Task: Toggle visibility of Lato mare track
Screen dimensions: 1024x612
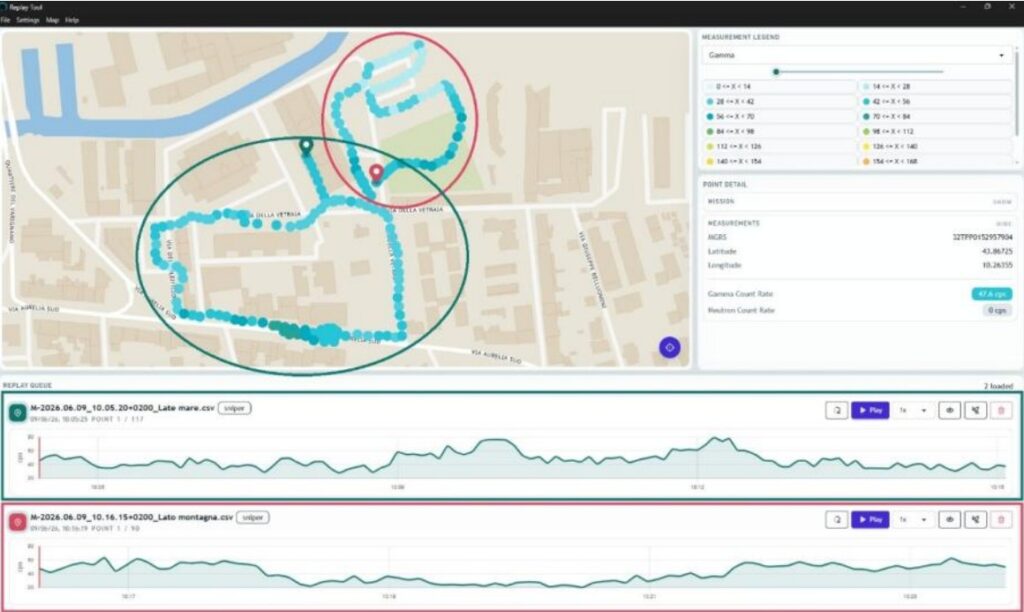Action: tap(950, 410)
